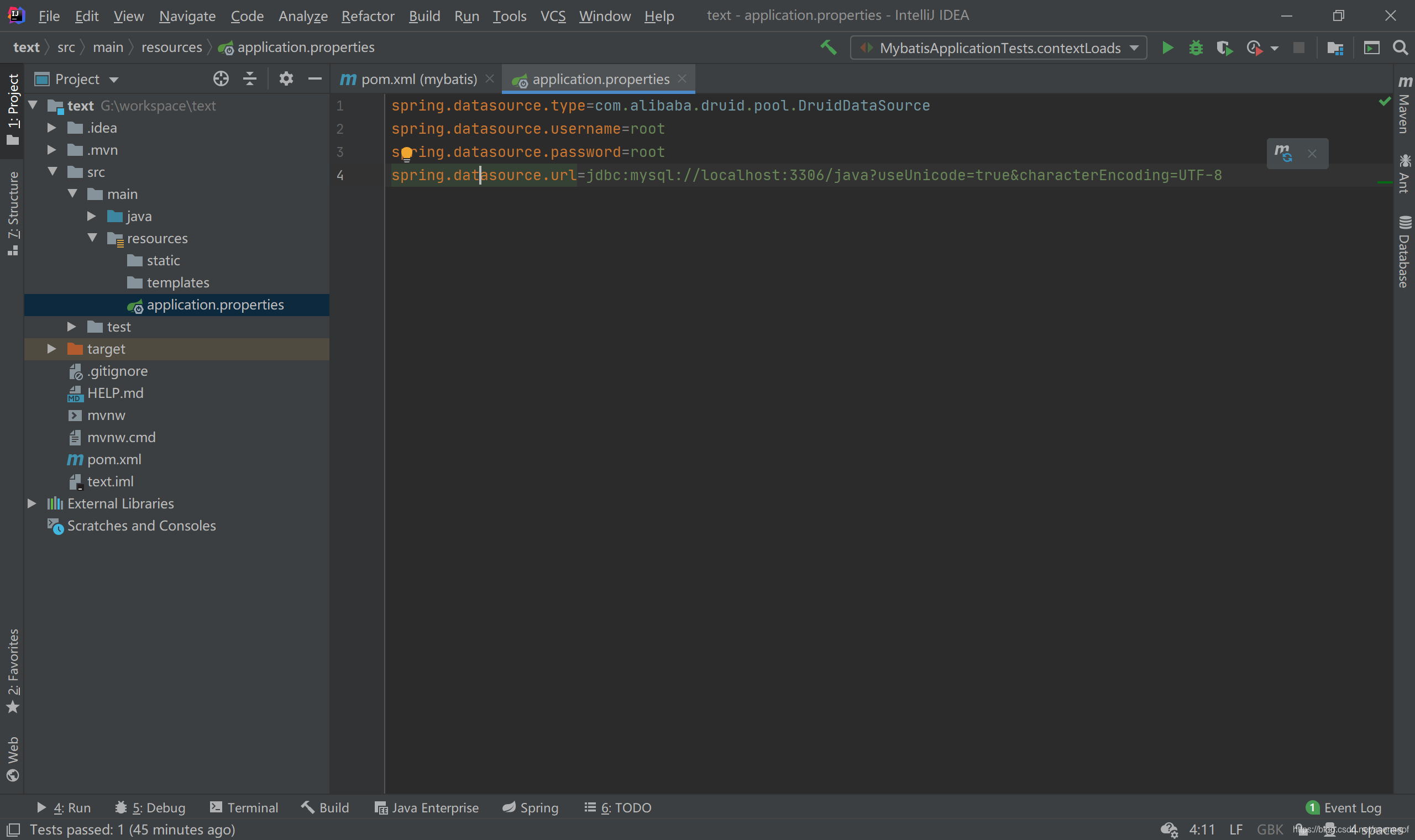Toggle the Web side panel
The width and height of the screenshot is (1415, 840).
pyautogui.click(x=13, y=759)
